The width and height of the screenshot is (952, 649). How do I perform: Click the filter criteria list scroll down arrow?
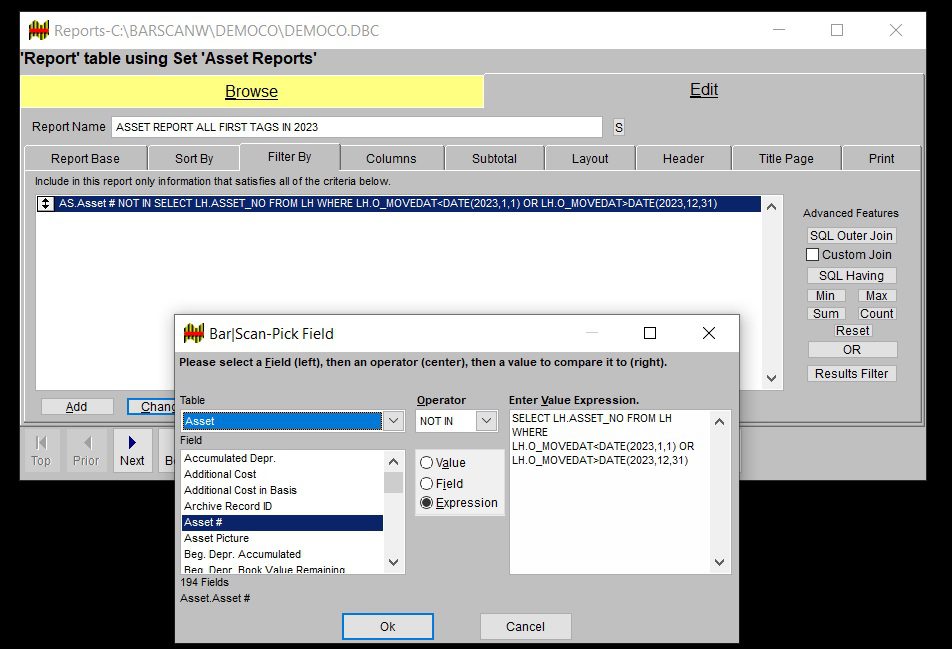click(771, 378)
